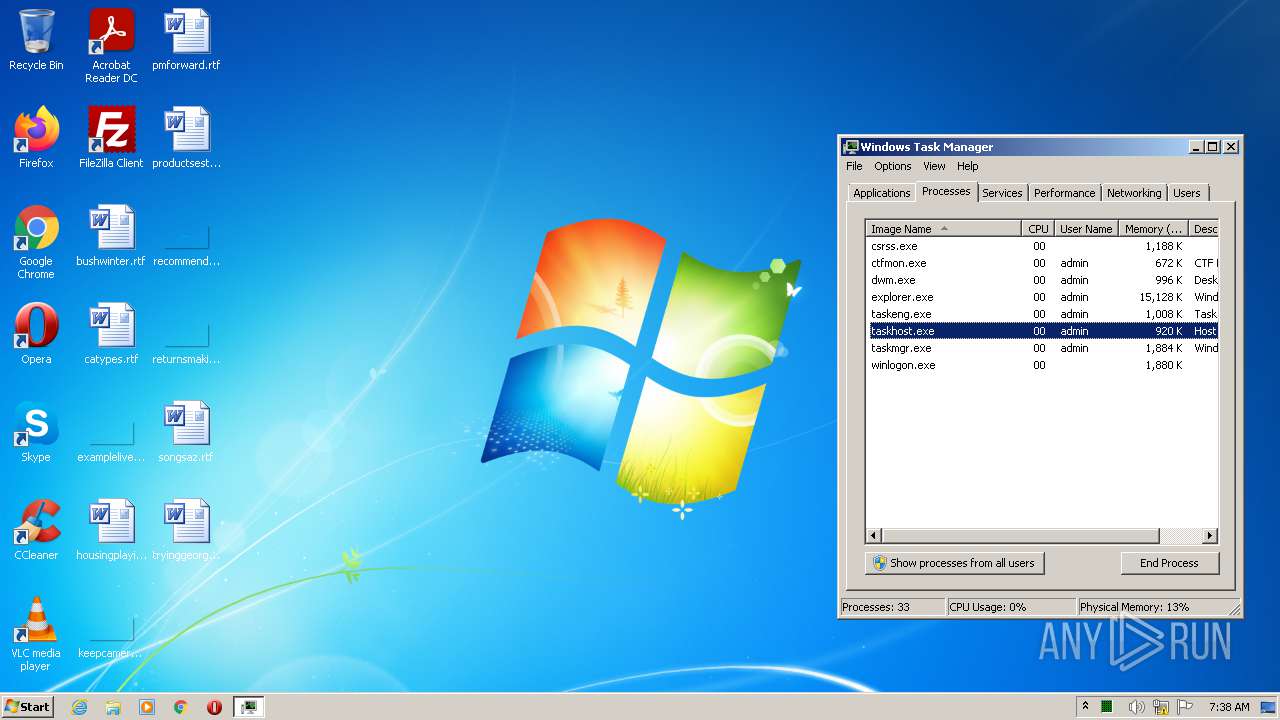
Task: Sort processes by CPU column
Action: [1038, 229]
